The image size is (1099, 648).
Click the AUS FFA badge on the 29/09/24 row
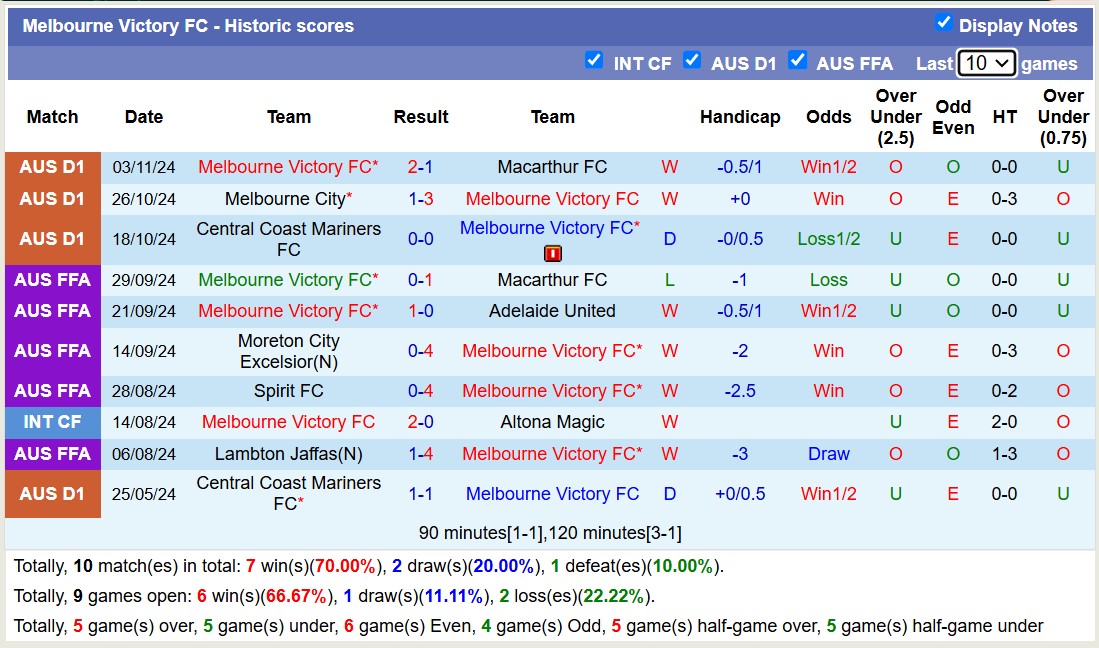[52, 280]
